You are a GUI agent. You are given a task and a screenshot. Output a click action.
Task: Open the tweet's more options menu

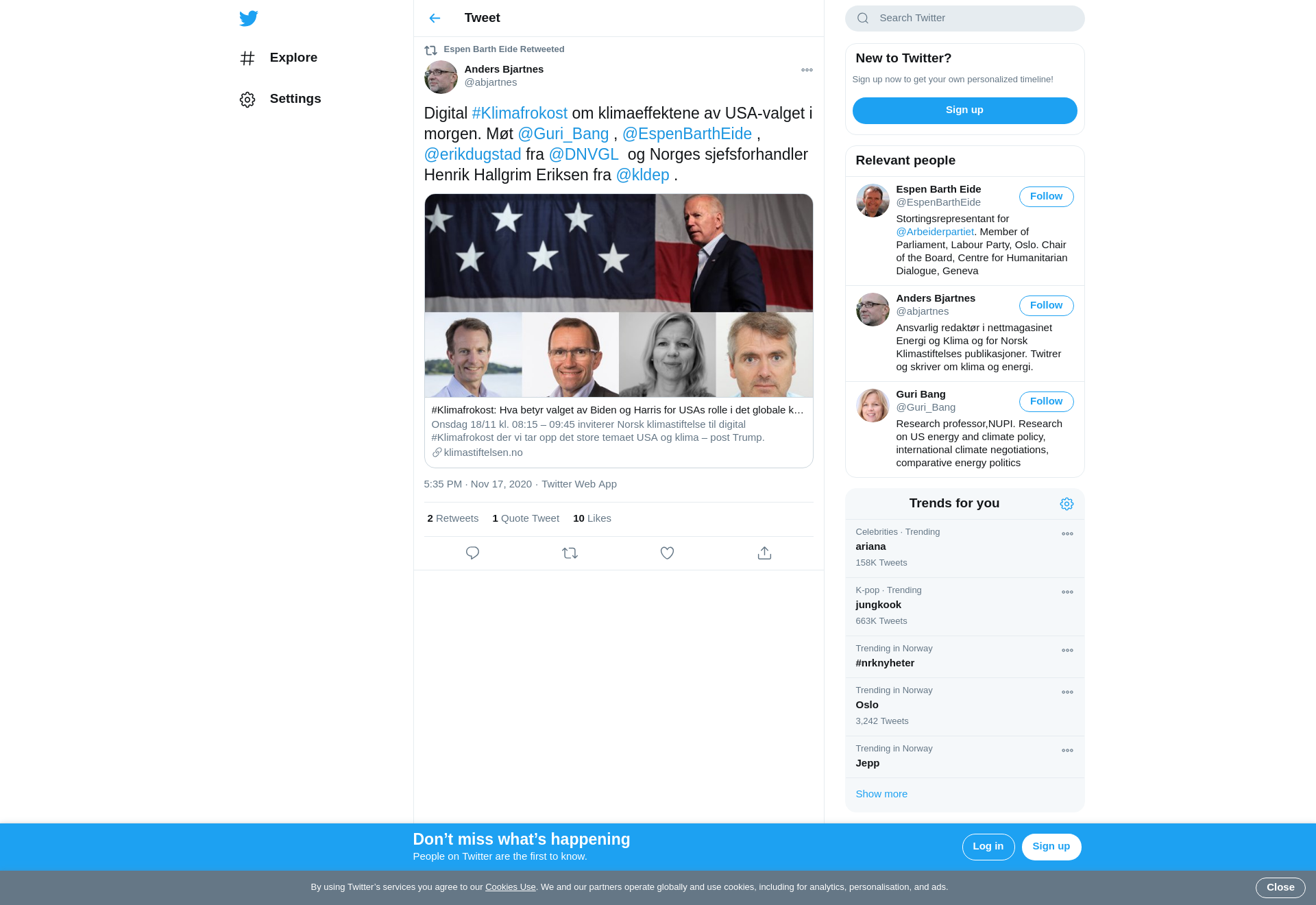(x=807, y=70)
